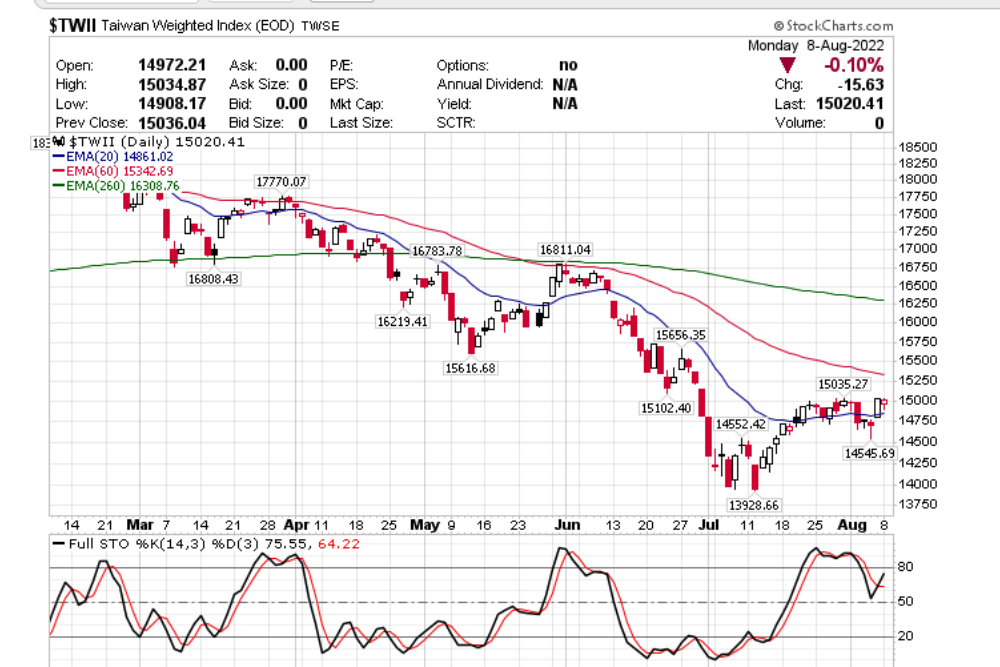
Task: Click the red %D value 64.22
Action: pos(339,544)
